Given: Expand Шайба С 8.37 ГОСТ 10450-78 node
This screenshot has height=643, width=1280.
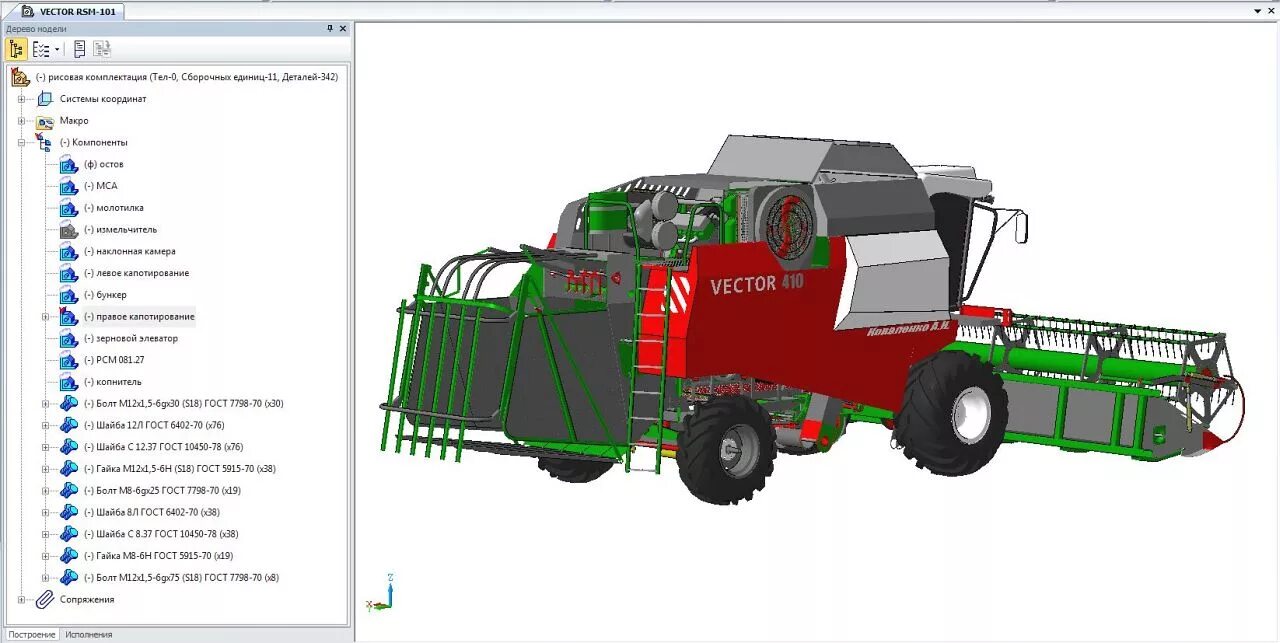Looking at the screenshot, I should coord(45,534).
